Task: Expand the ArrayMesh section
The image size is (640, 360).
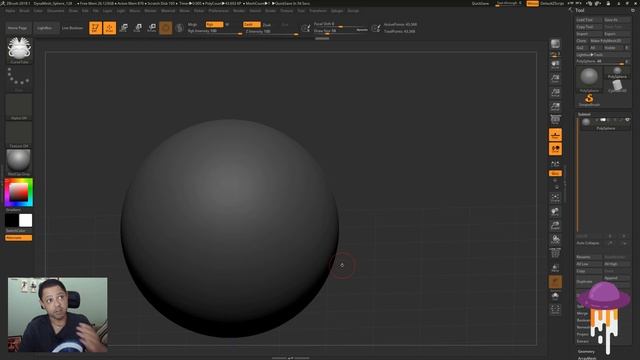Action: pos(587,358)
